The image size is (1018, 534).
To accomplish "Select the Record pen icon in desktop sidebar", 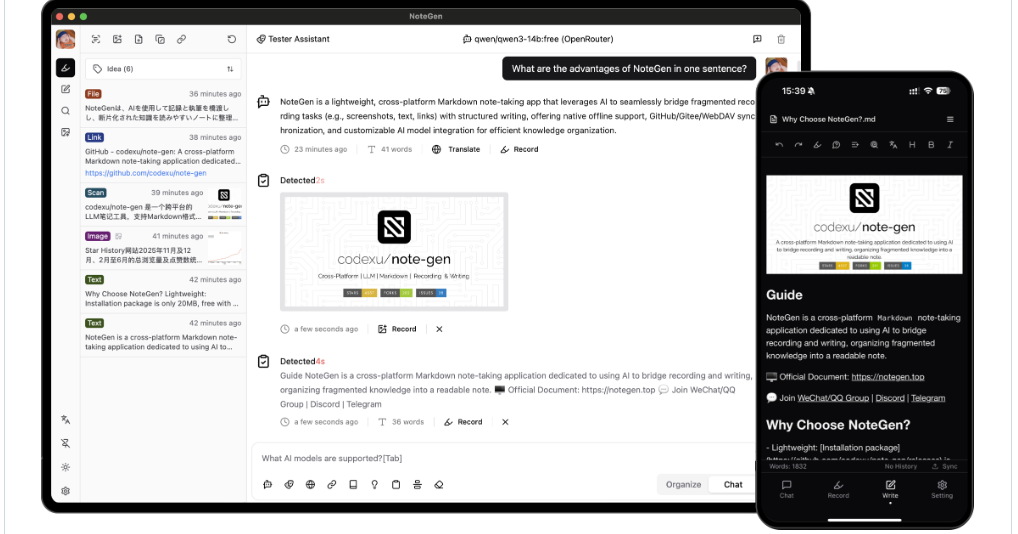I will (x=65, y=67).
